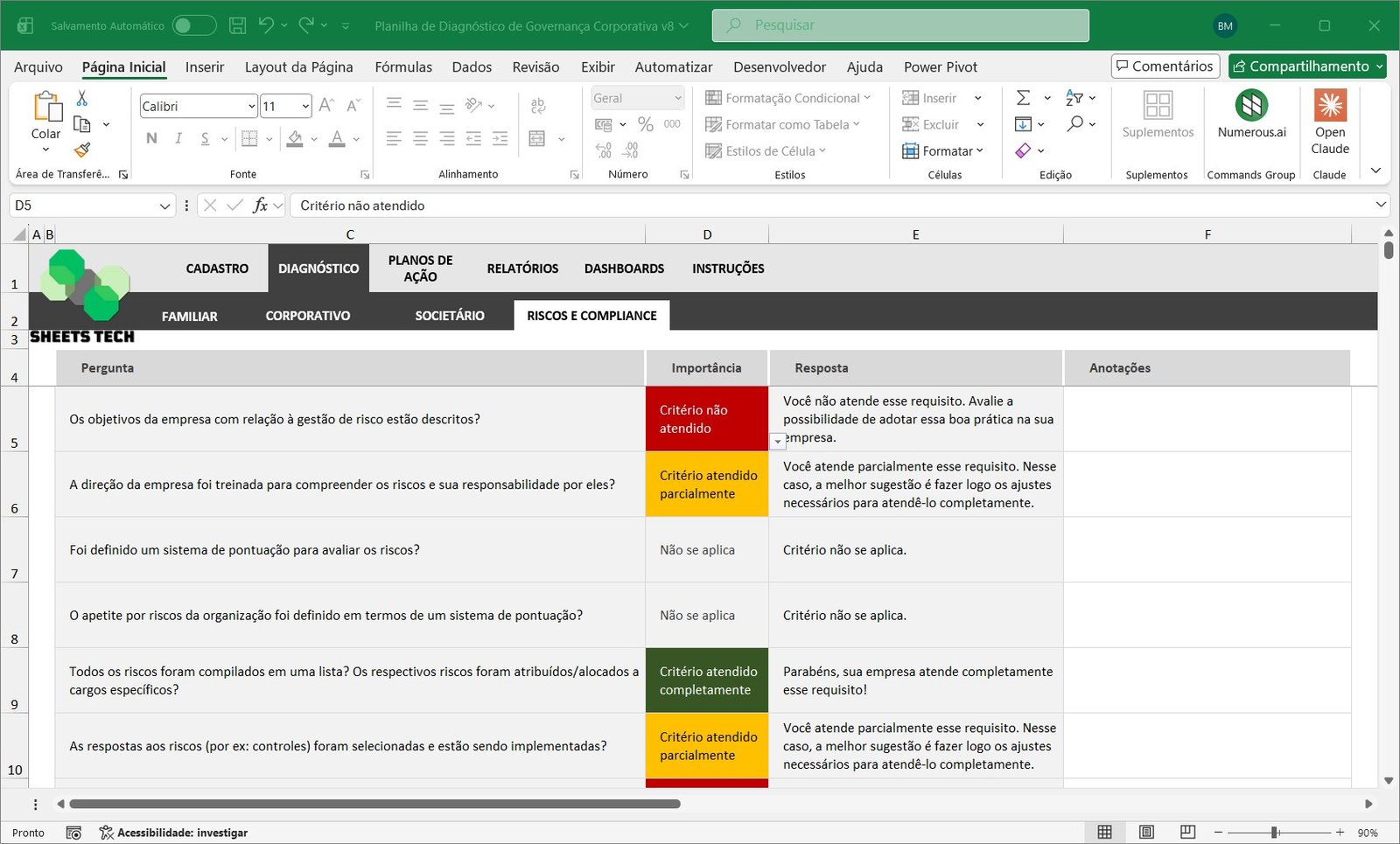Apply percent style number format

[x=646, y=124]
